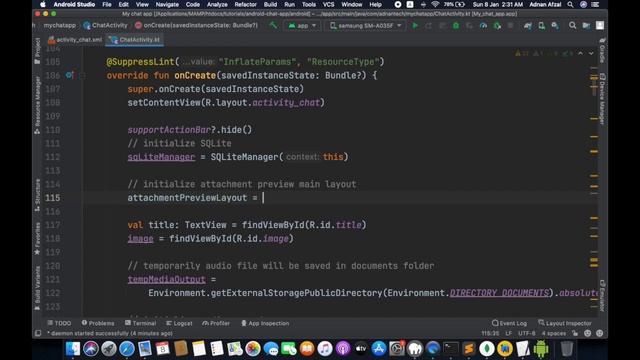Open the Layout Inspector panel
Screen dimensions: 640x360
565,323
